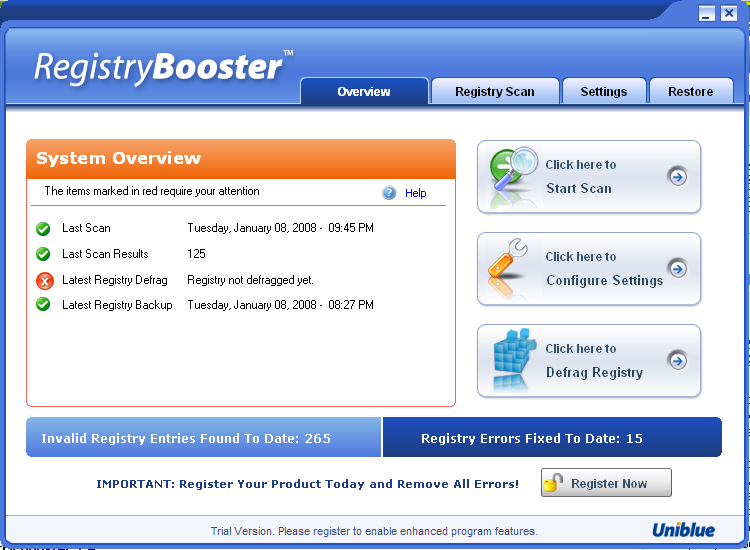This screenshot has height=550, width=750.
Task: Click the padlock icon on Register Now
Action: (553, 482)
